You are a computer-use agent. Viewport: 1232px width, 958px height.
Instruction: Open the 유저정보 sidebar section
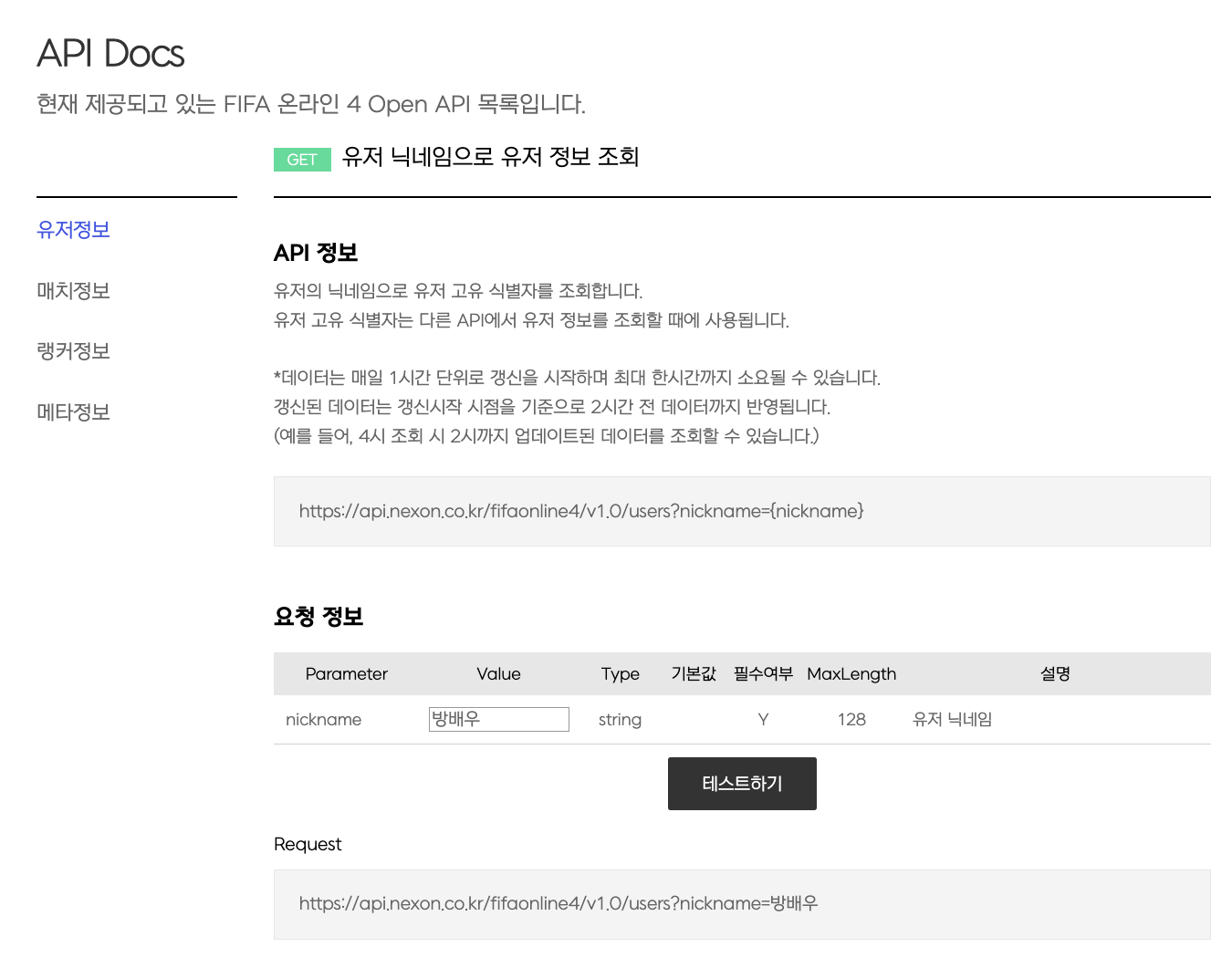[x=72, y=230]
